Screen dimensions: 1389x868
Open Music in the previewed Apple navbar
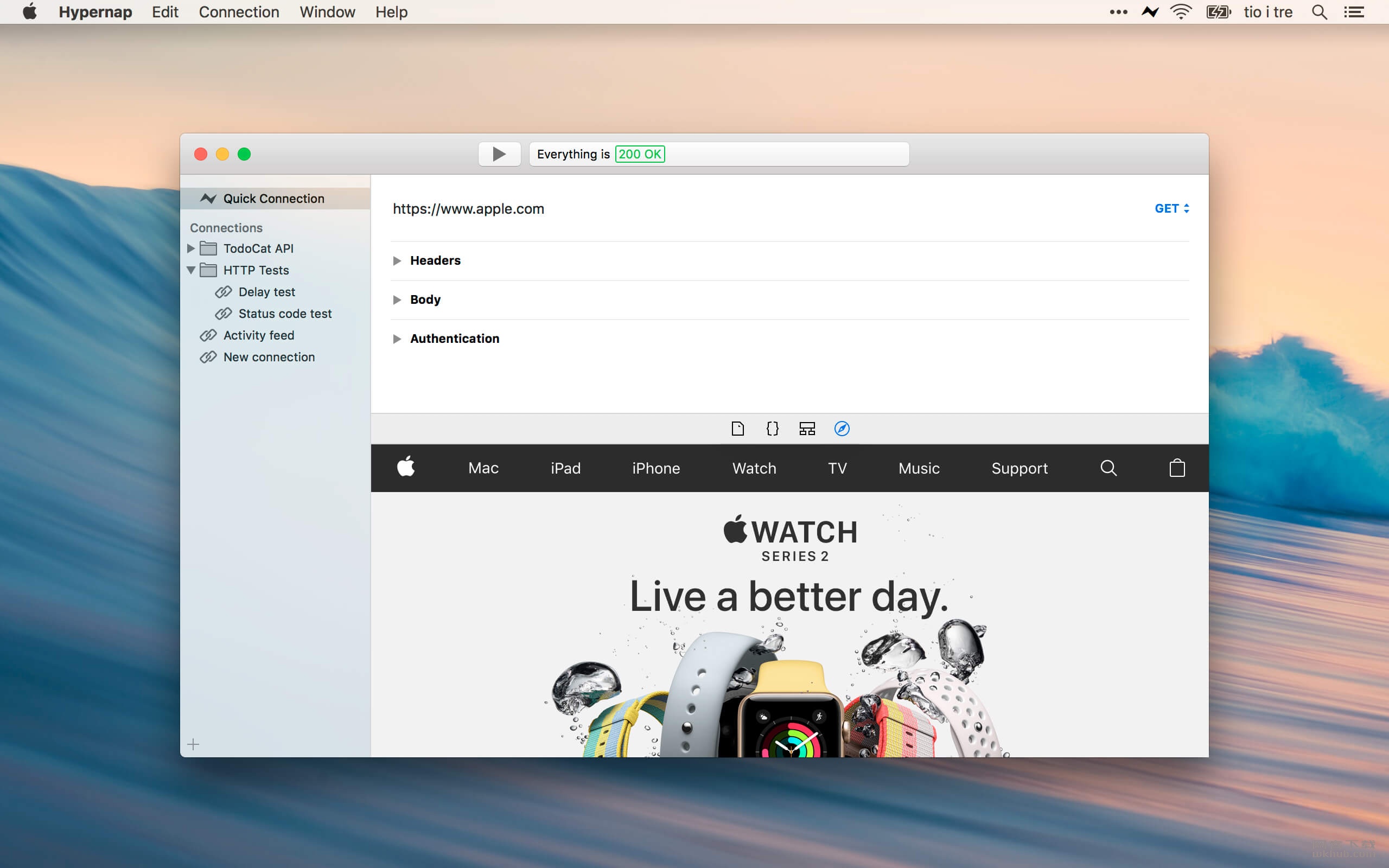tap(919, 468)
